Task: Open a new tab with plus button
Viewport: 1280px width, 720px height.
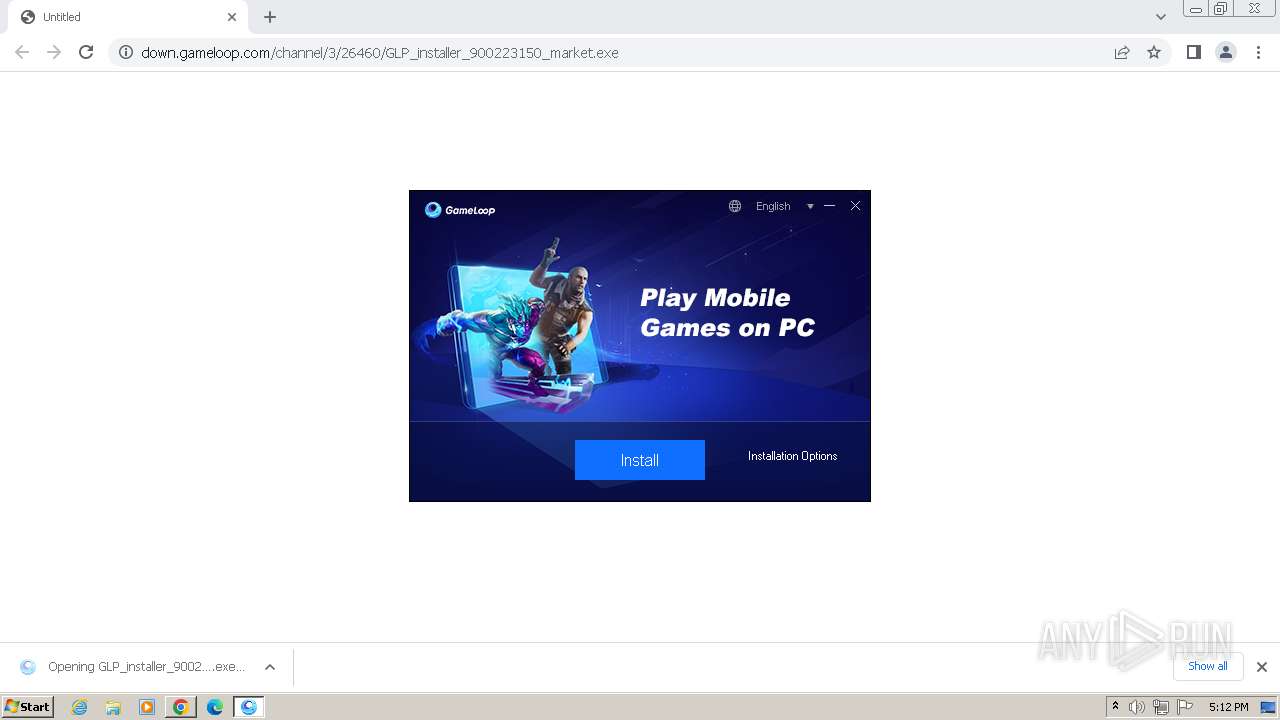Action: pyautogui.click(x=270, y=17)
